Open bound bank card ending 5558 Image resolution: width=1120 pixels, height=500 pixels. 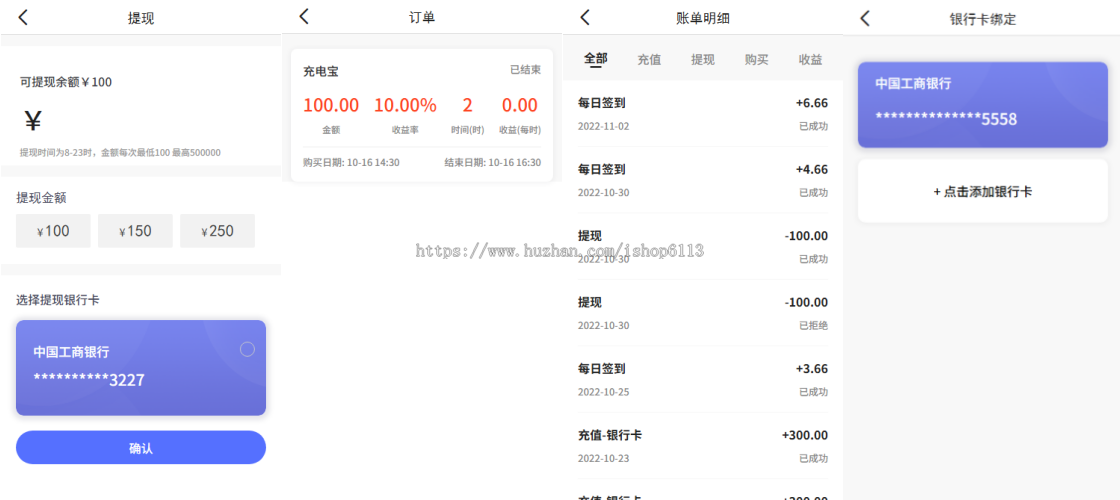pyautogui.click(x=983, y=105)
